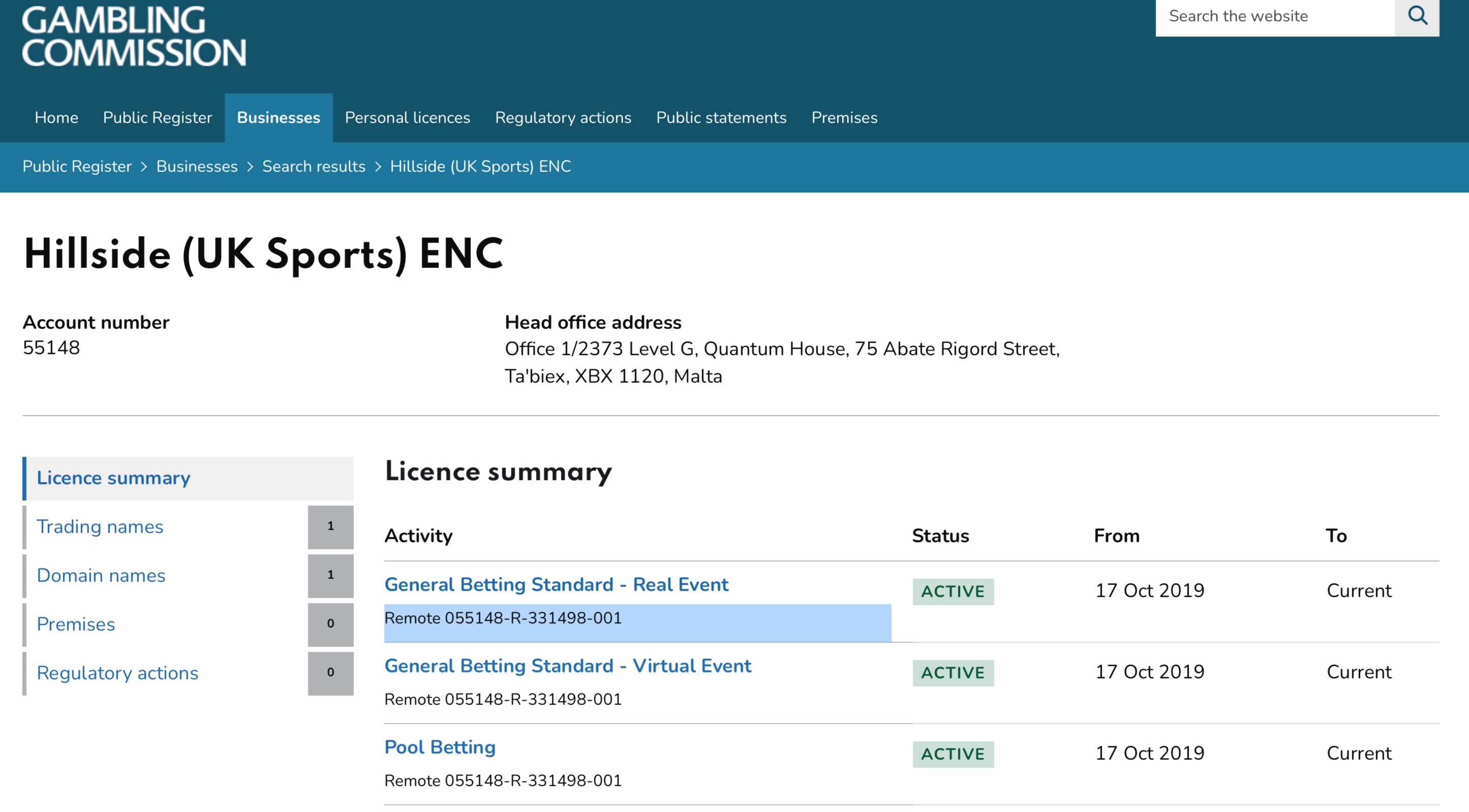Open Regulatory actions in top navigation

[x=563, y=117]
